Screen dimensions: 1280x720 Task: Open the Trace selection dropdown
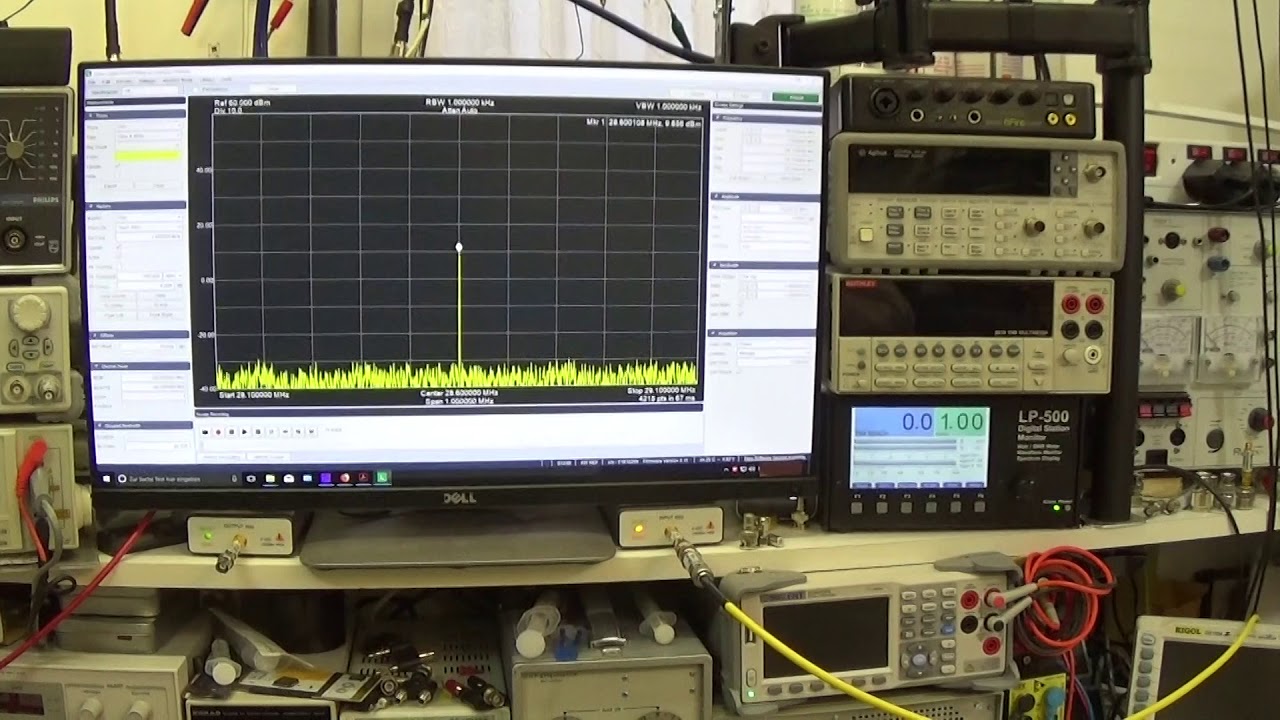pyautogui.click(x=148, y=127)
